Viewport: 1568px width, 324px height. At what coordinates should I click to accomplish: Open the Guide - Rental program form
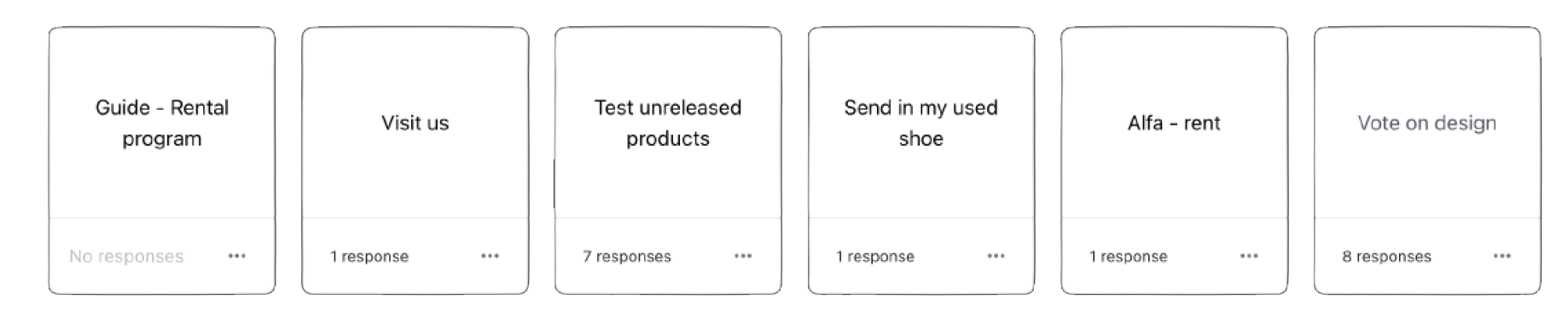click(162, 123)
